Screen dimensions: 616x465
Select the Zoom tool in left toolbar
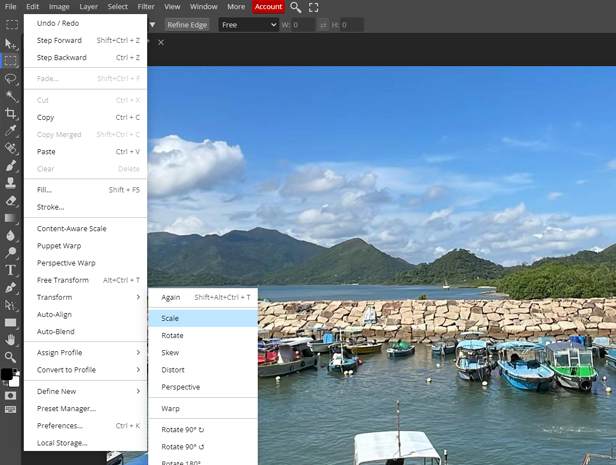pyautogui.click(x=10, y=357)
